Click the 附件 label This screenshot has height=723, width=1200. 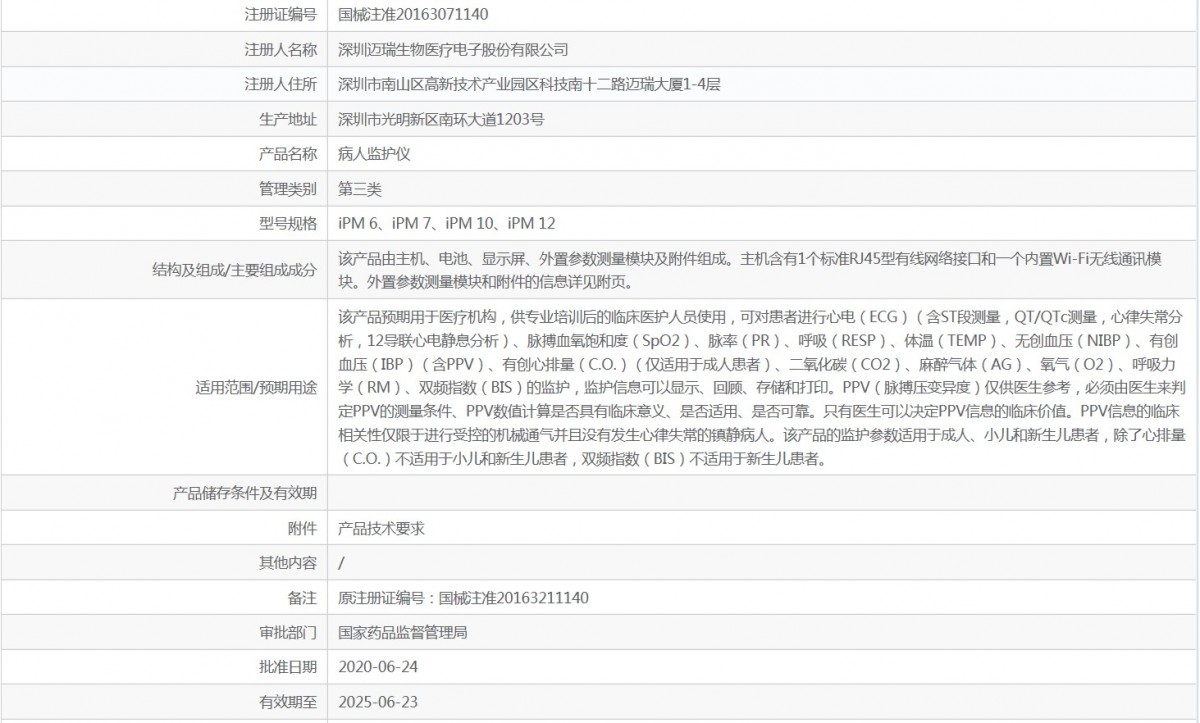(303, 528)
